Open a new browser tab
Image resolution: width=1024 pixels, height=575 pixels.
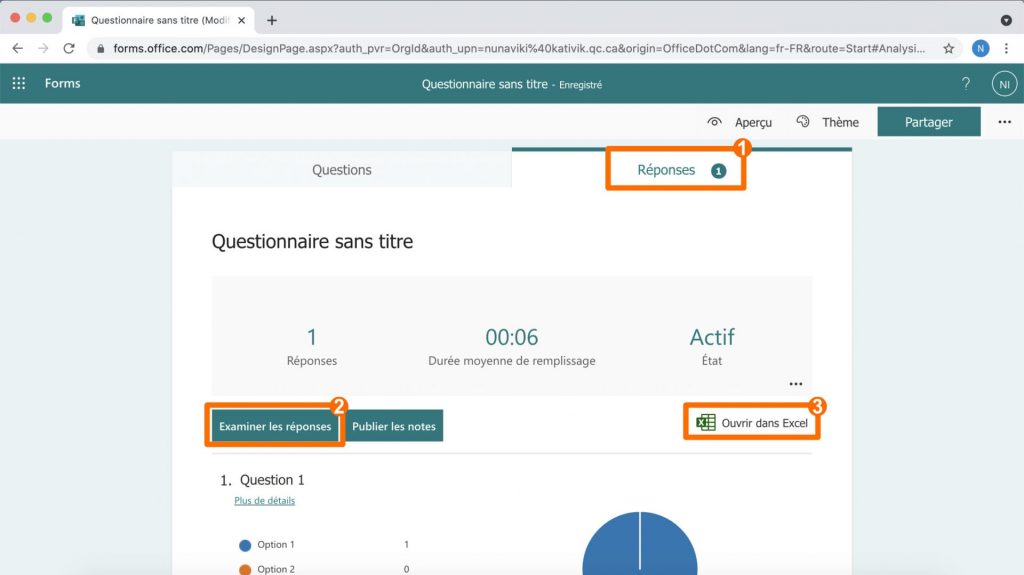(272, 20)
